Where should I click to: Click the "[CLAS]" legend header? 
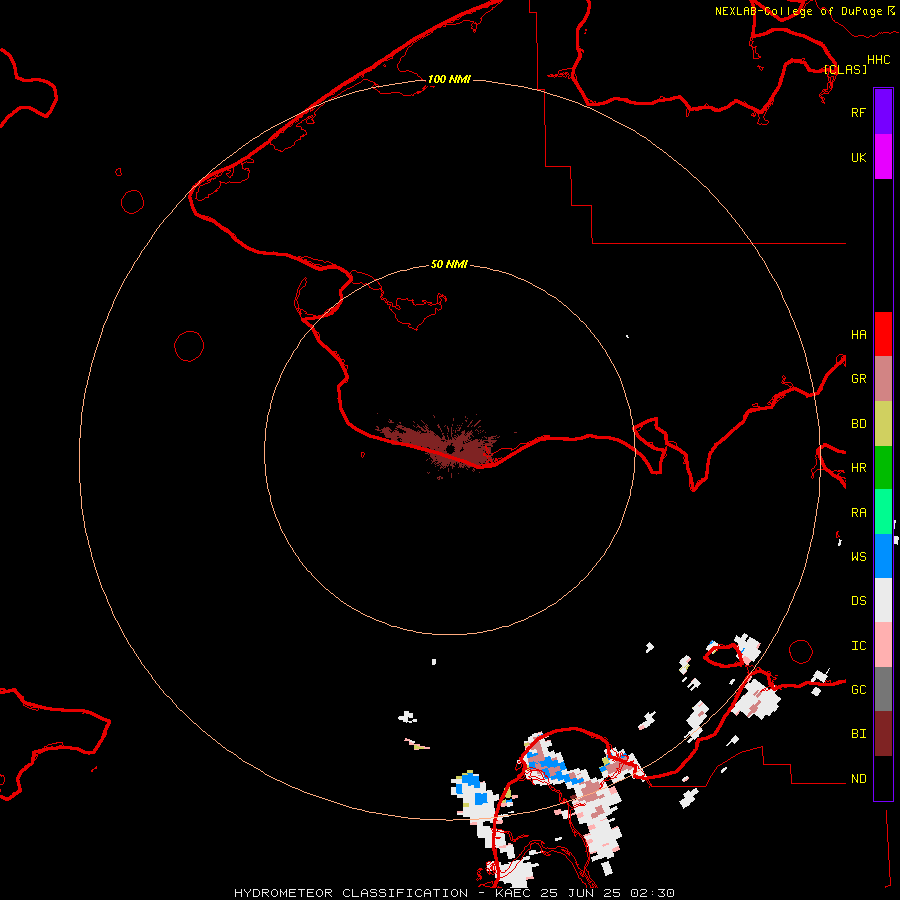845,69
